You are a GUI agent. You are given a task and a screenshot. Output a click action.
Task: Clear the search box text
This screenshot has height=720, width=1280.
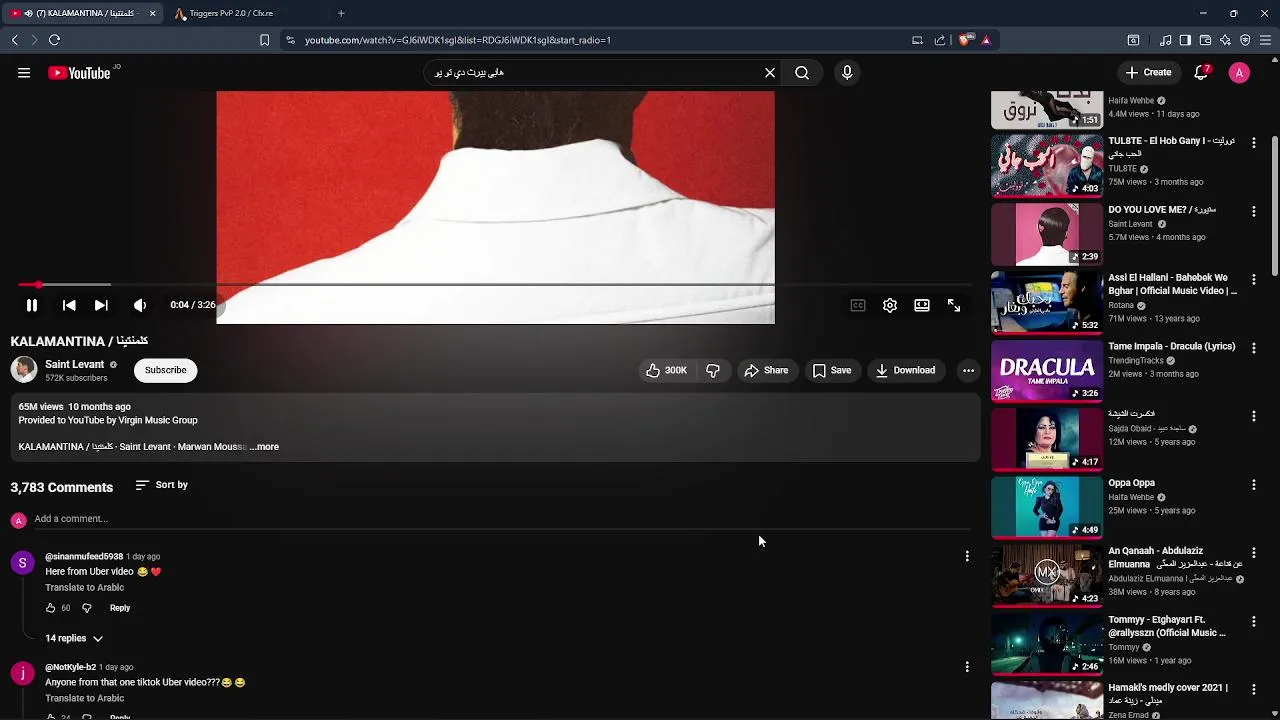tap(770, 73)
